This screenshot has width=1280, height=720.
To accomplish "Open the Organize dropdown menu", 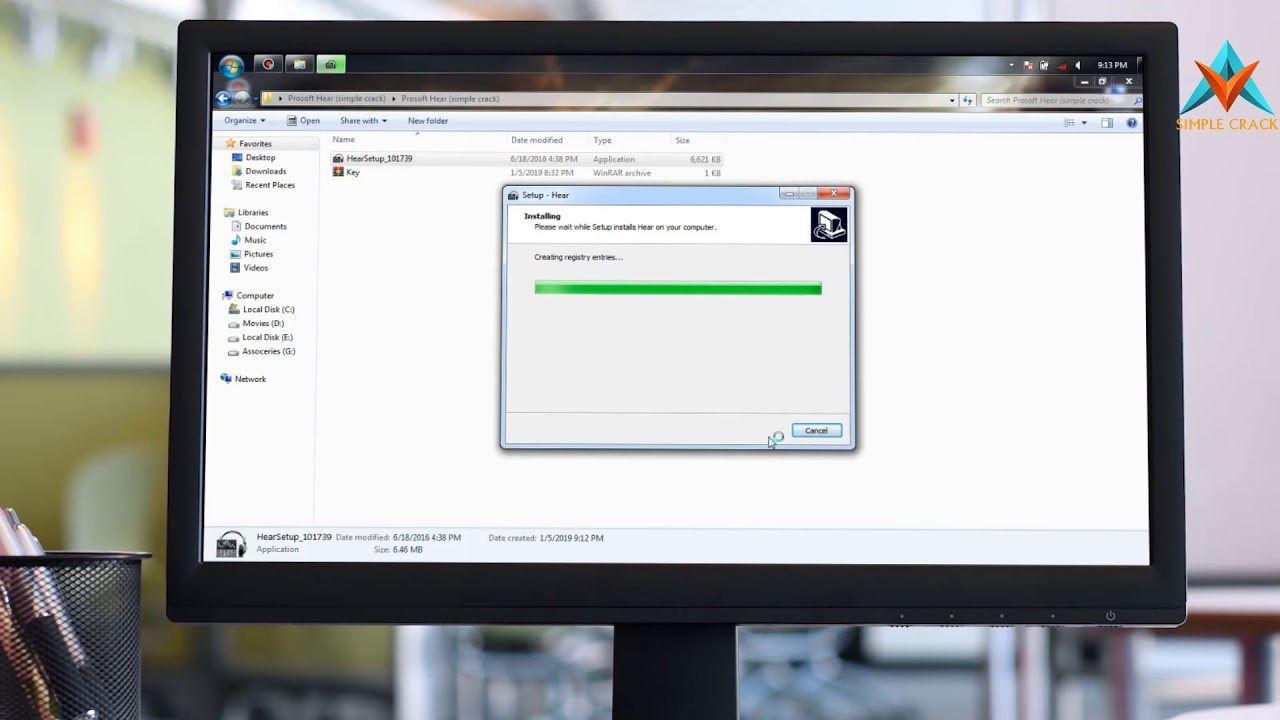I will (244, 121).
